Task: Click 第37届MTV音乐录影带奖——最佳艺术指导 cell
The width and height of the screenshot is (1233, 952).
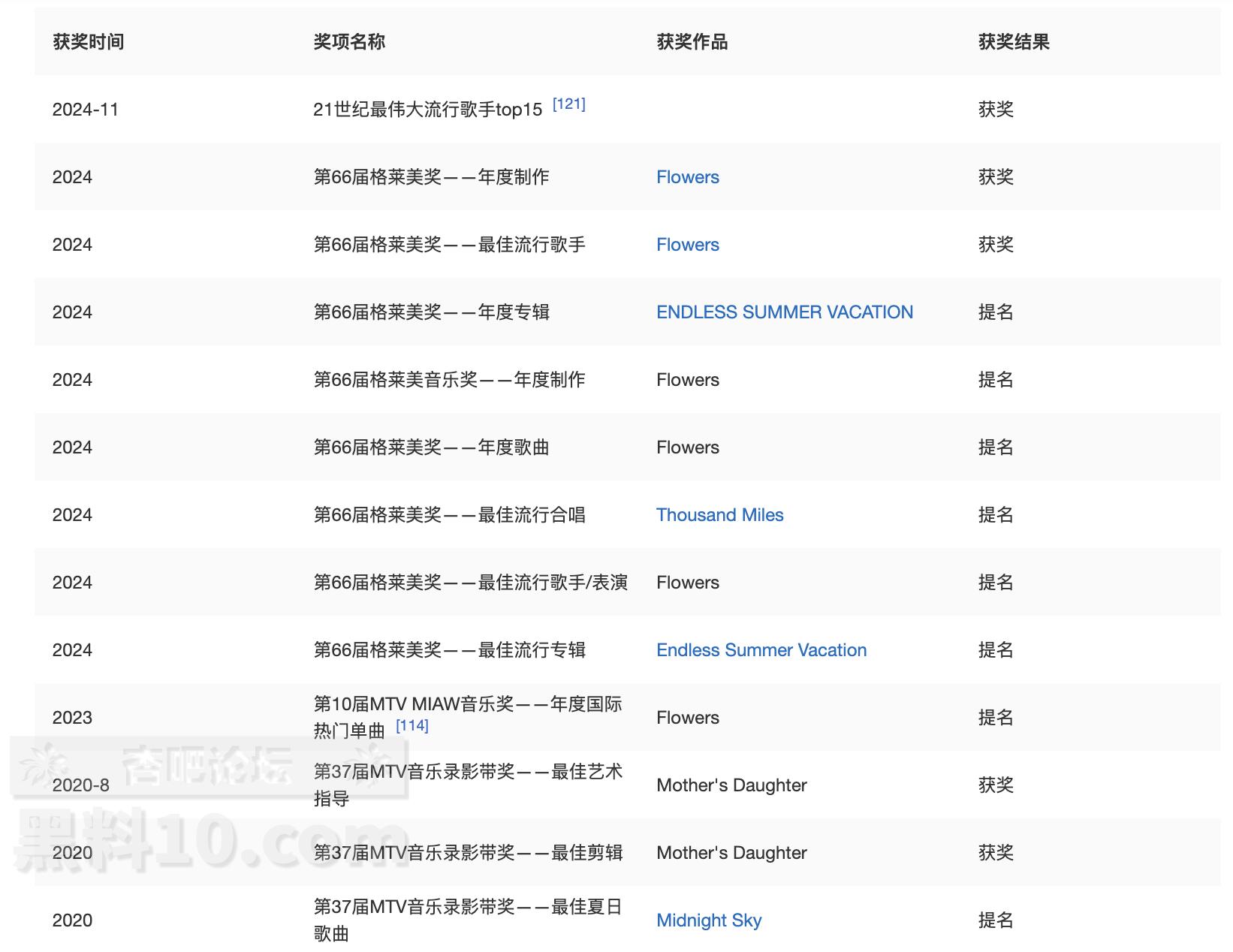Action: [x=468, y=785]
